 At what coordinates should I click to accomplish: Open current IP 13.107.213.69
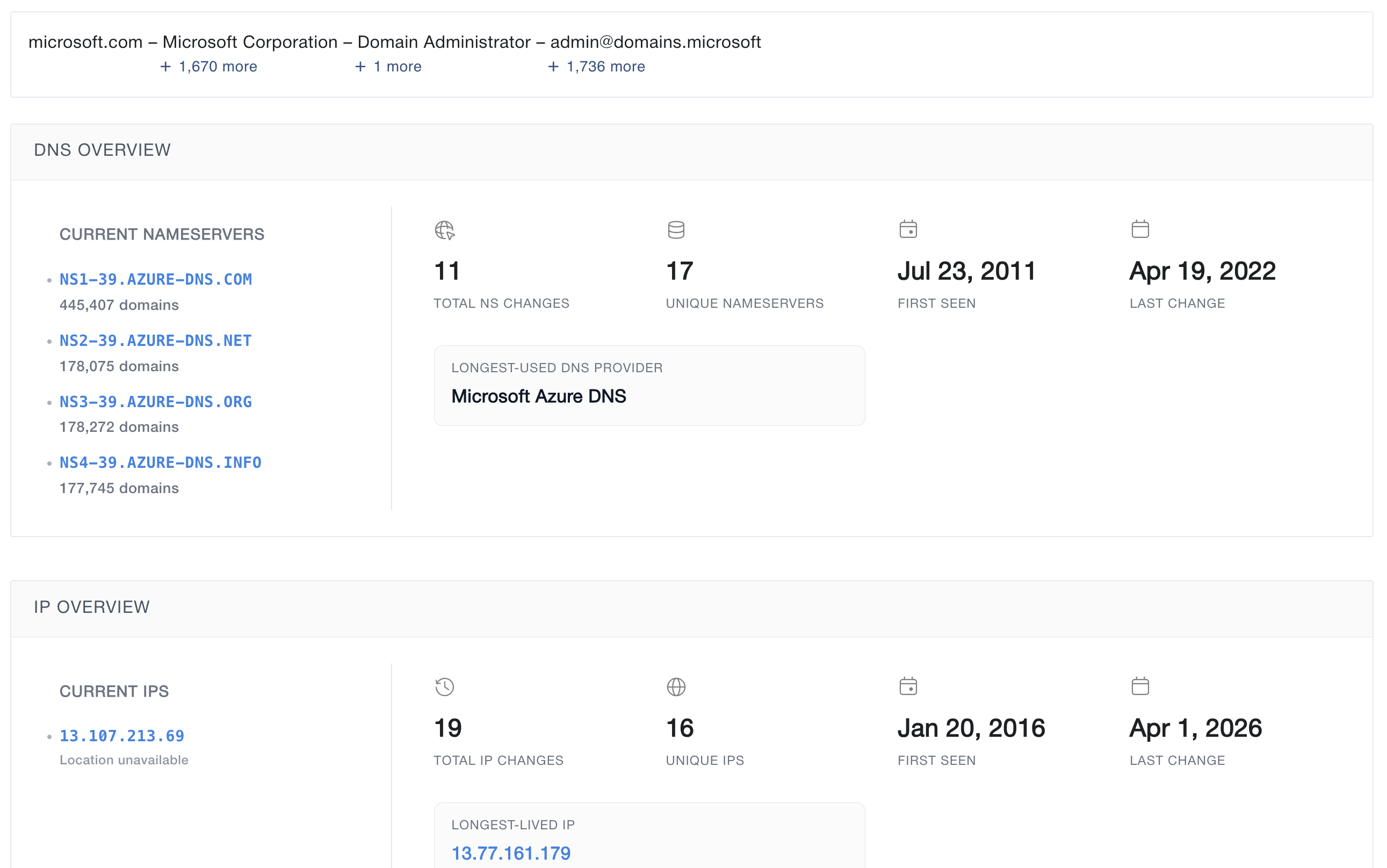point(122,736)
